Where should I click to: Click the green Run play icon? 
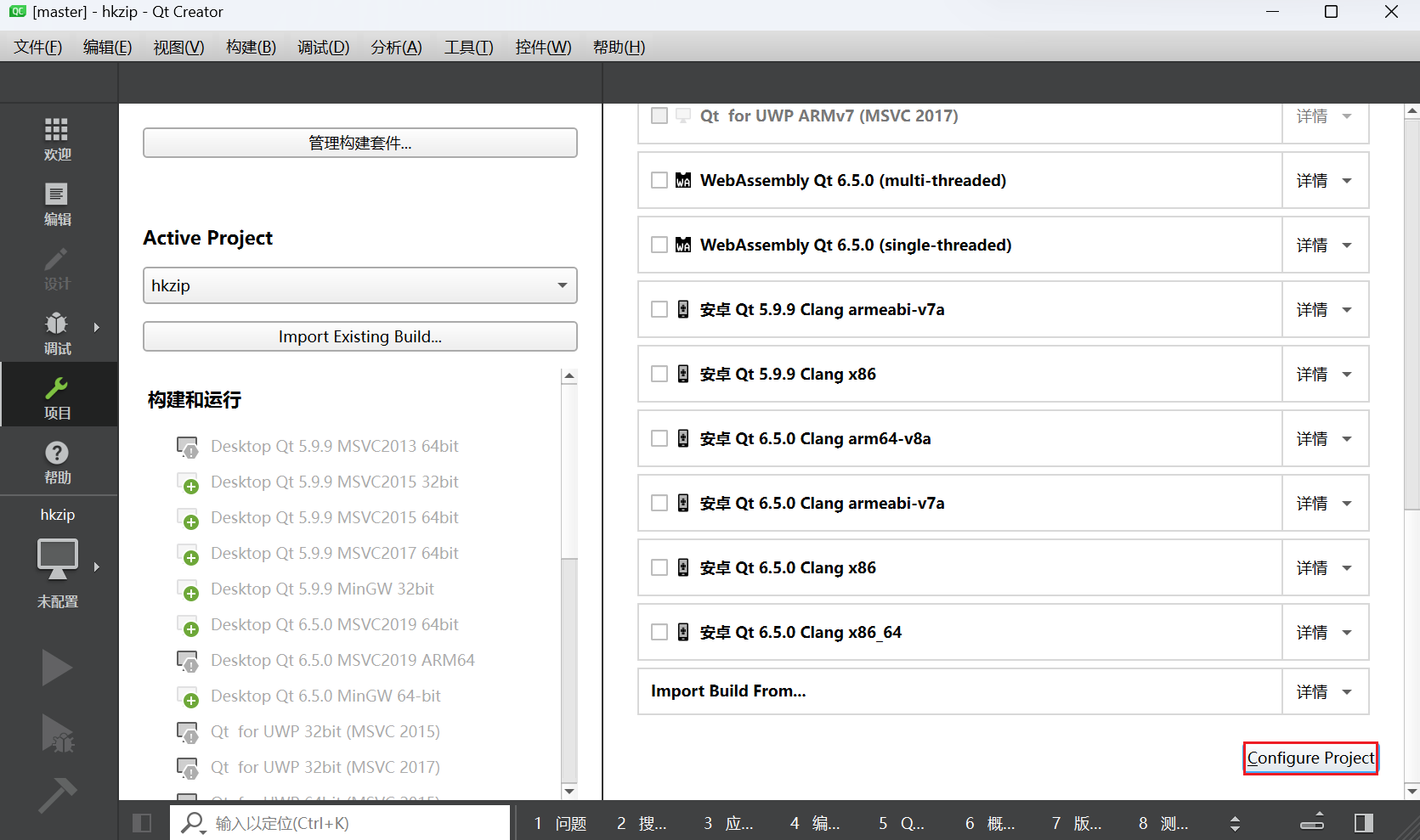57,667
